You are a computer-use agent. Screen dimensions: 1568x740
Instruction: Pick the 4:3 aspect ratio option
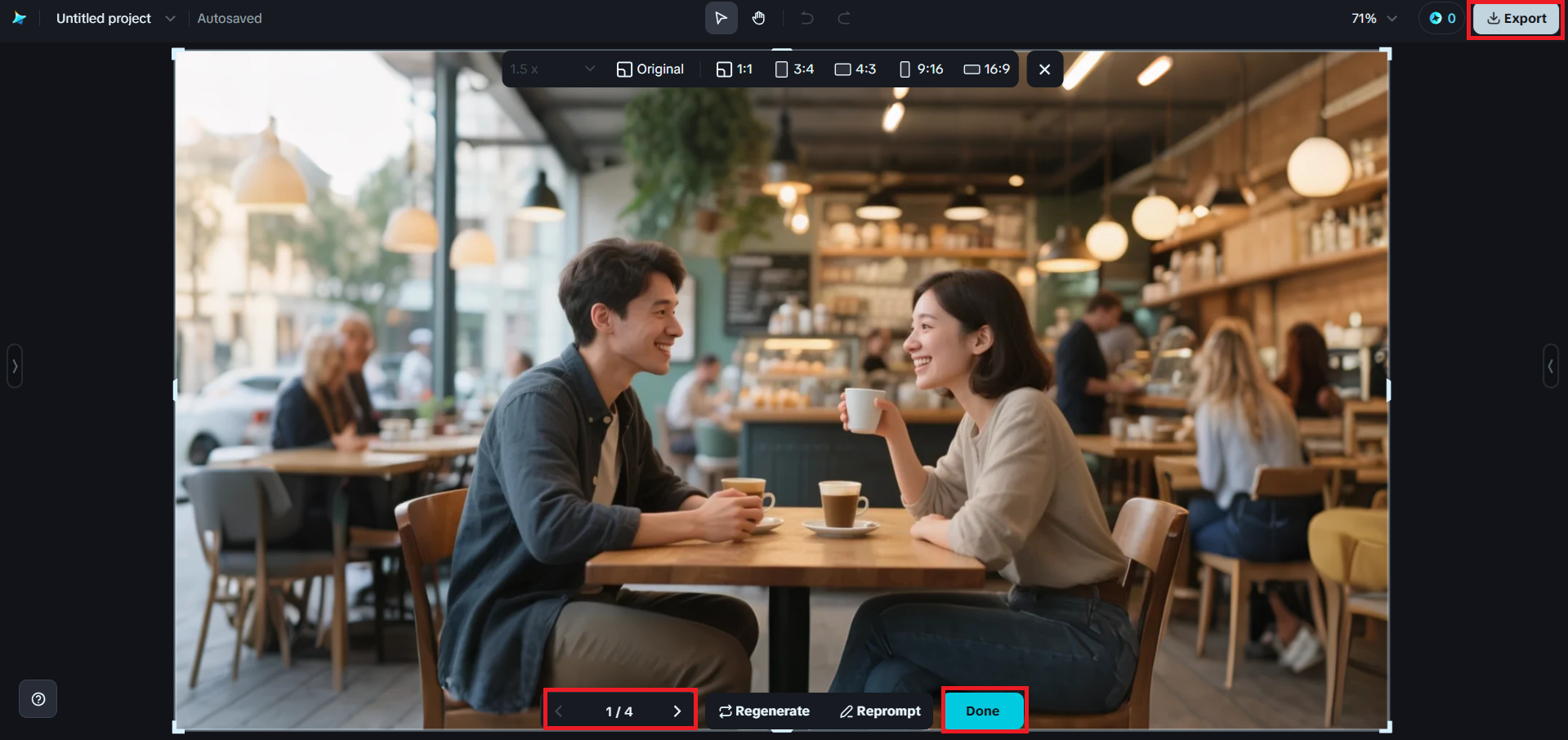point(855,69)
